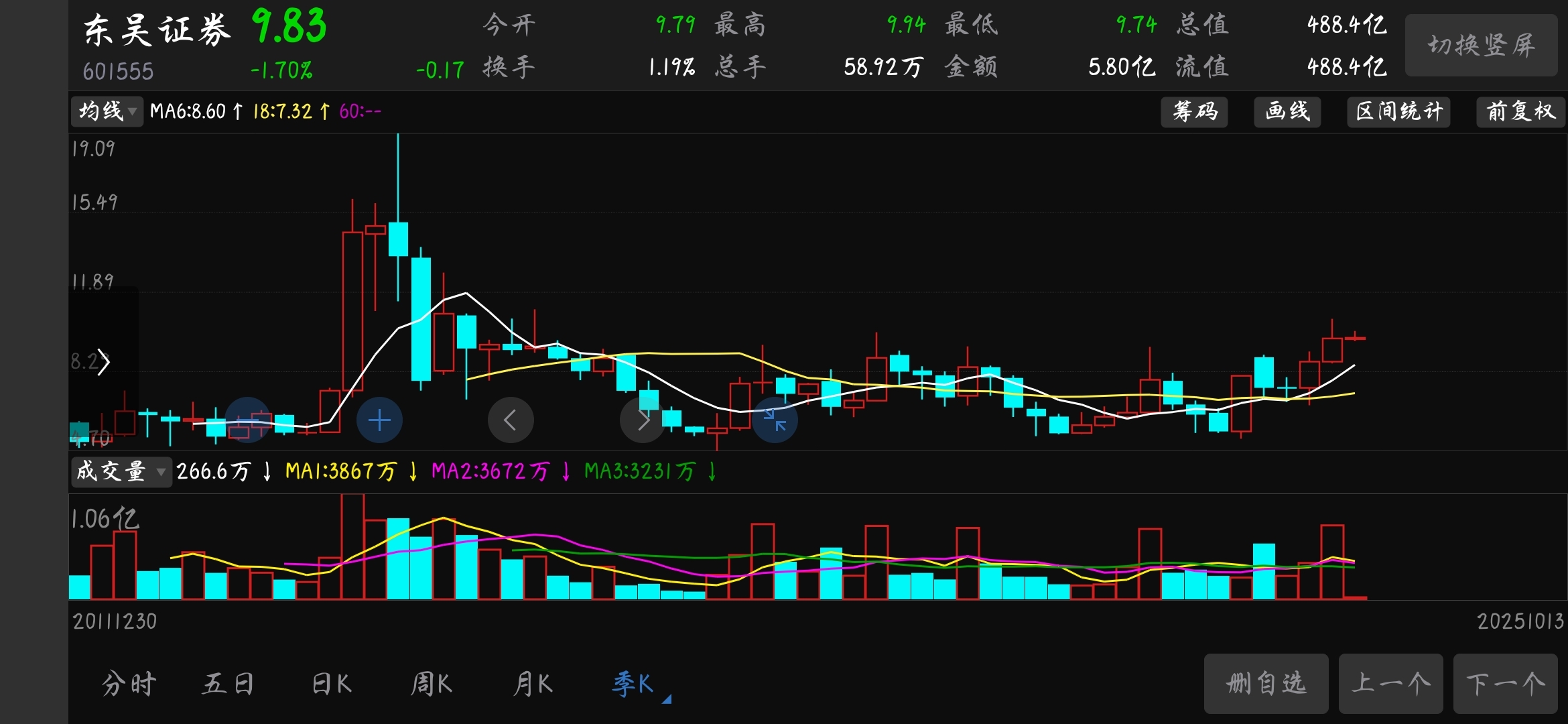The width and height of the screenshot is (1568, 724).
Task: Click latest candlestick on K-line chart
Action: coord(1355,339)
